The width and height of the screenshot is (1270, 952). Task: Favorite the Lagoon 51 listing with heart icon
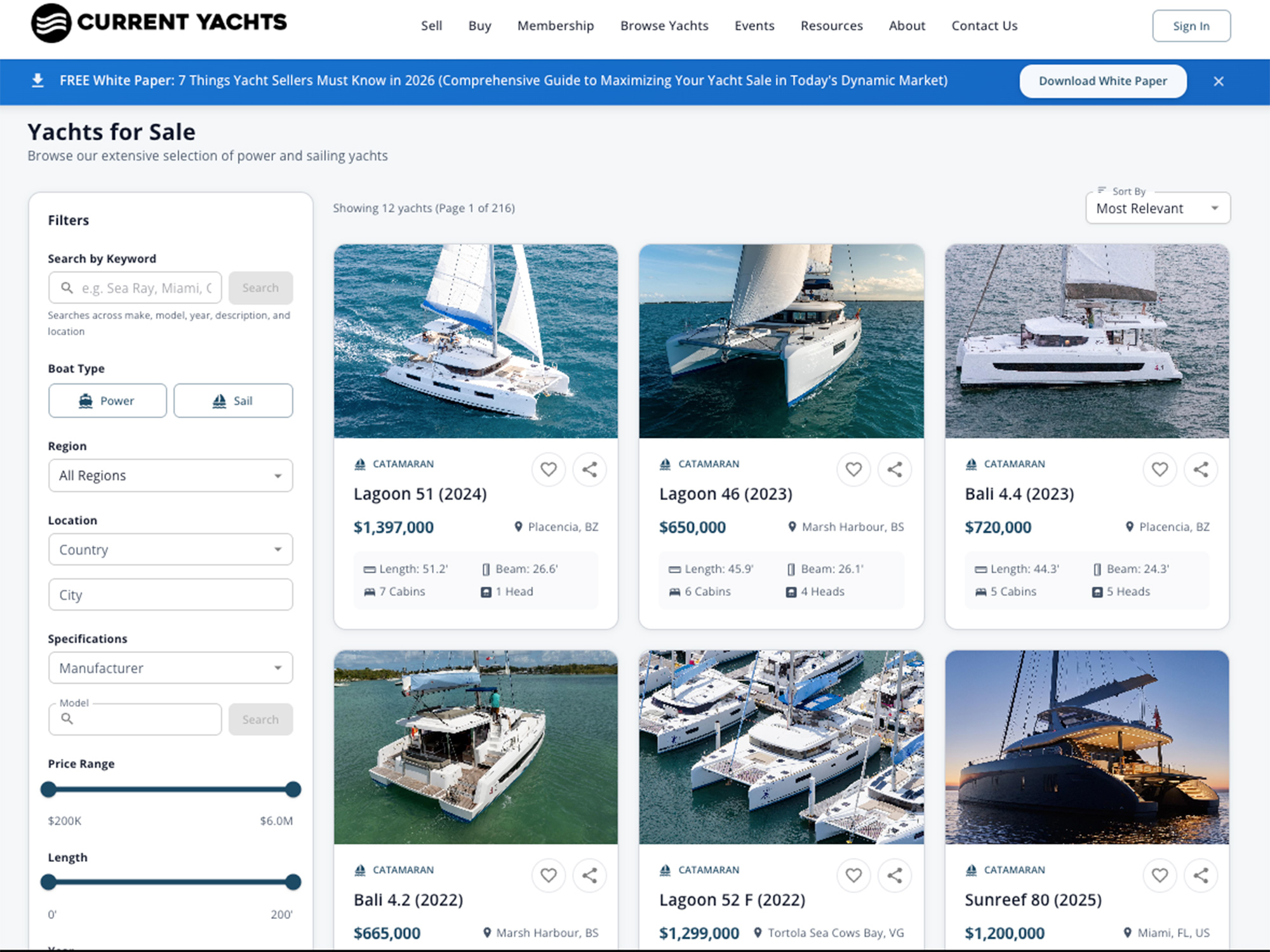point(548,470)
